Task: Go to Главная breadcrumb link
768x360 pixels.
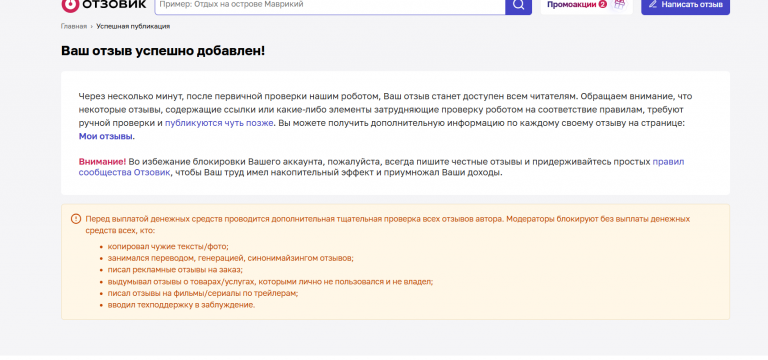Action: pos(74,26)
